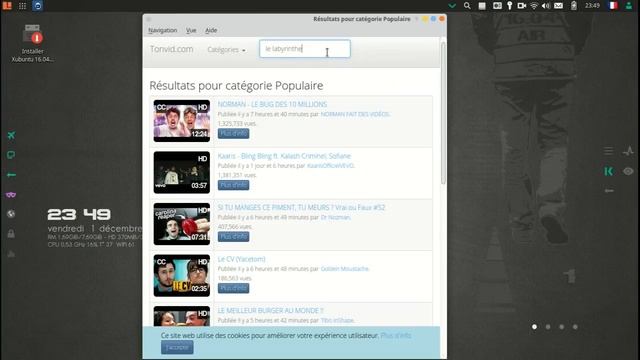This screenshot has width=640, height=360.
Task: Click the heading Résultats pour catégorie Populaire
Action: point(236,85)
